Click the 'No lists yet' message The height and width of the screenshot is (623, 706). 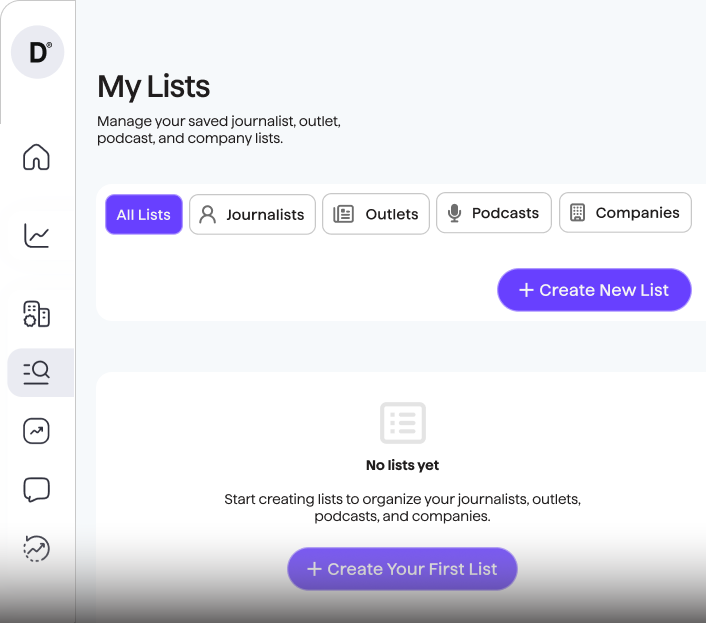point(403,465)
